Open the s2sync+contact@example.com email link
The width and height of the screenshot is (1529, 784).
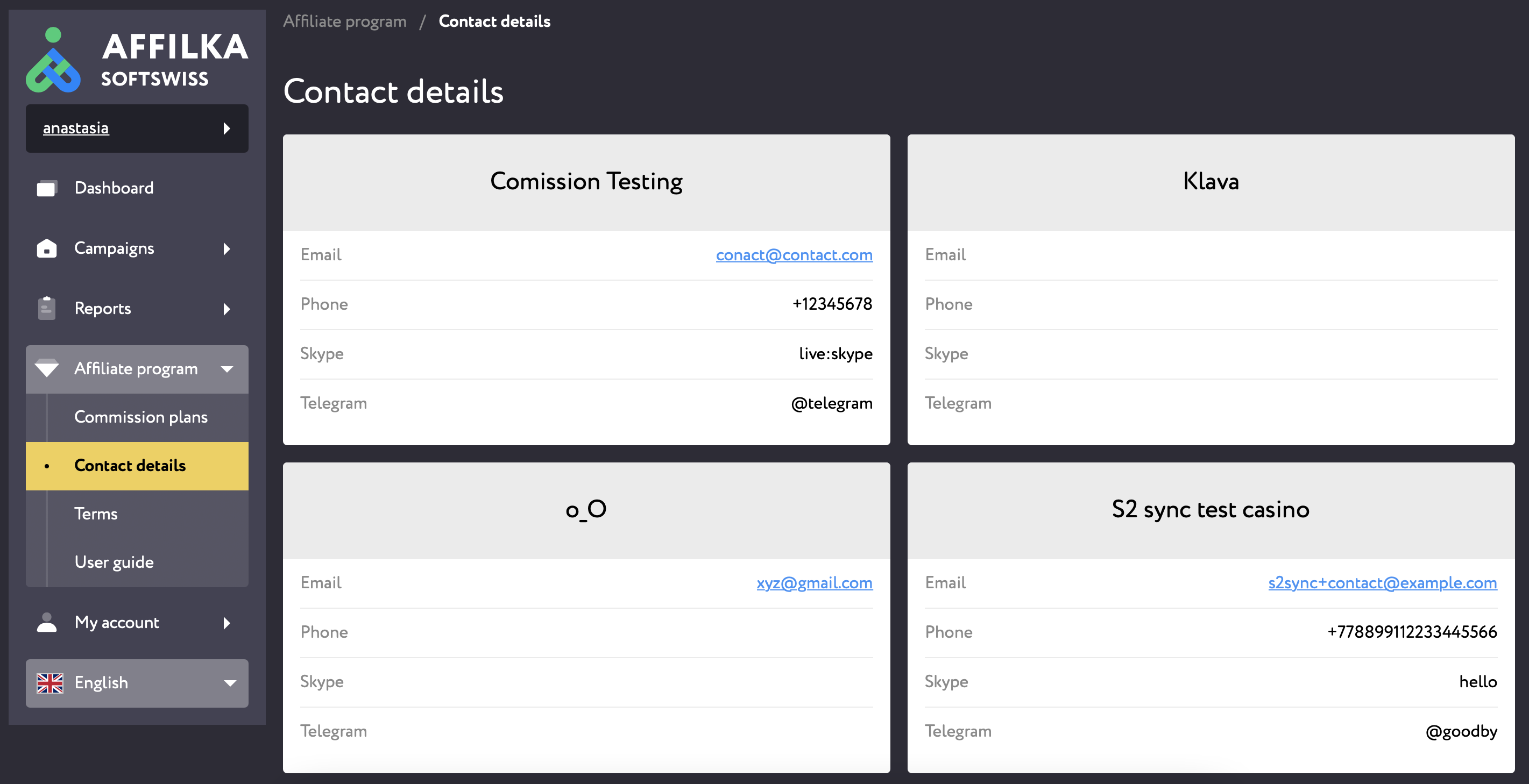coord(1382,583)
